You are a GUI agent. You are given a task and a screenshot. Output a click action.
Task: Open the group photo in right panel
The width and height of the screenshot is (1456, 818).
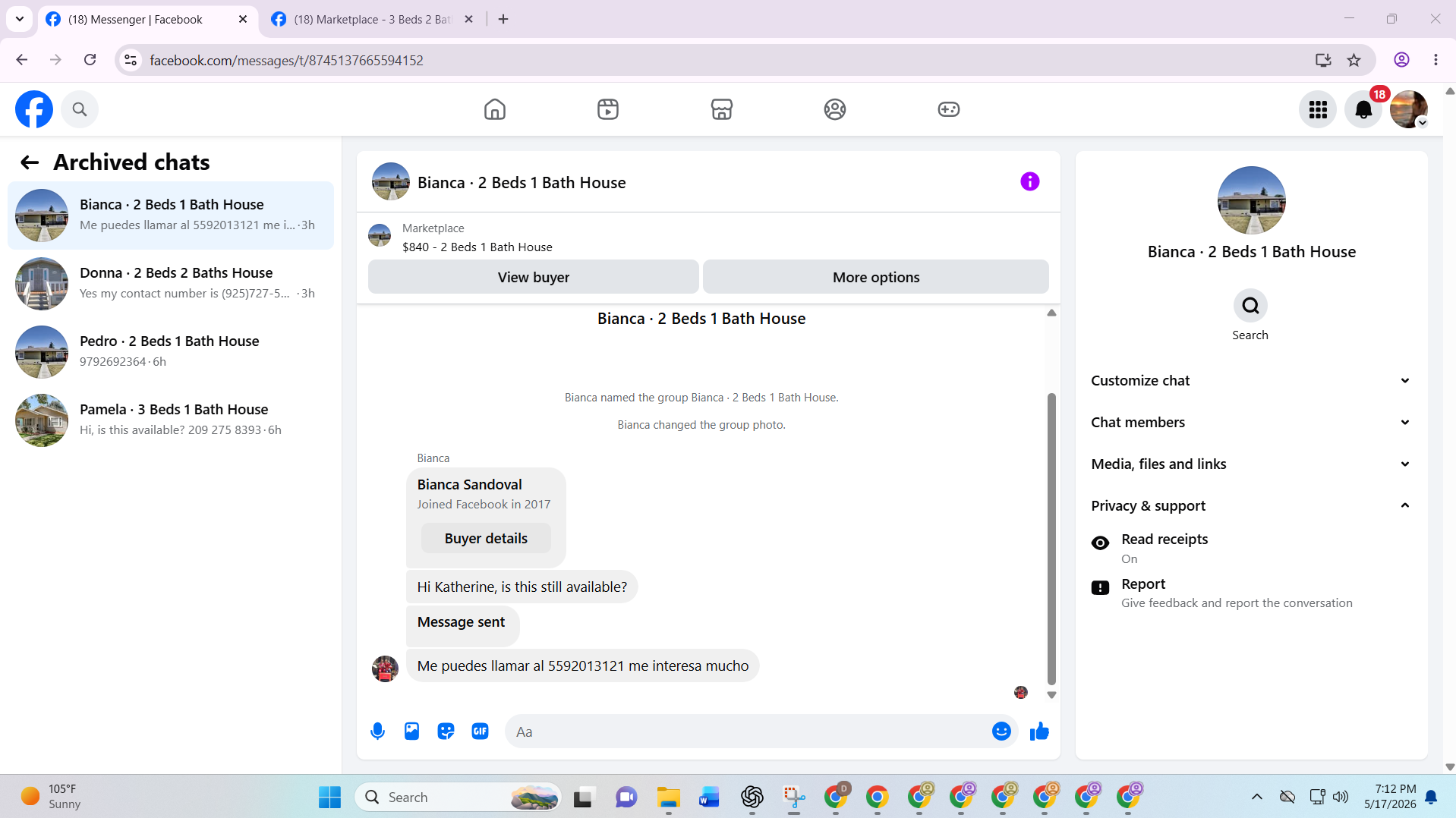[x=1252, y=200]
